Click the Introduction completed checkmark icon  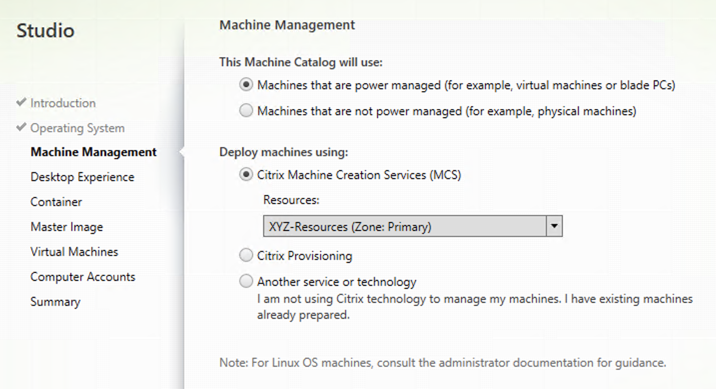[21, 102]
